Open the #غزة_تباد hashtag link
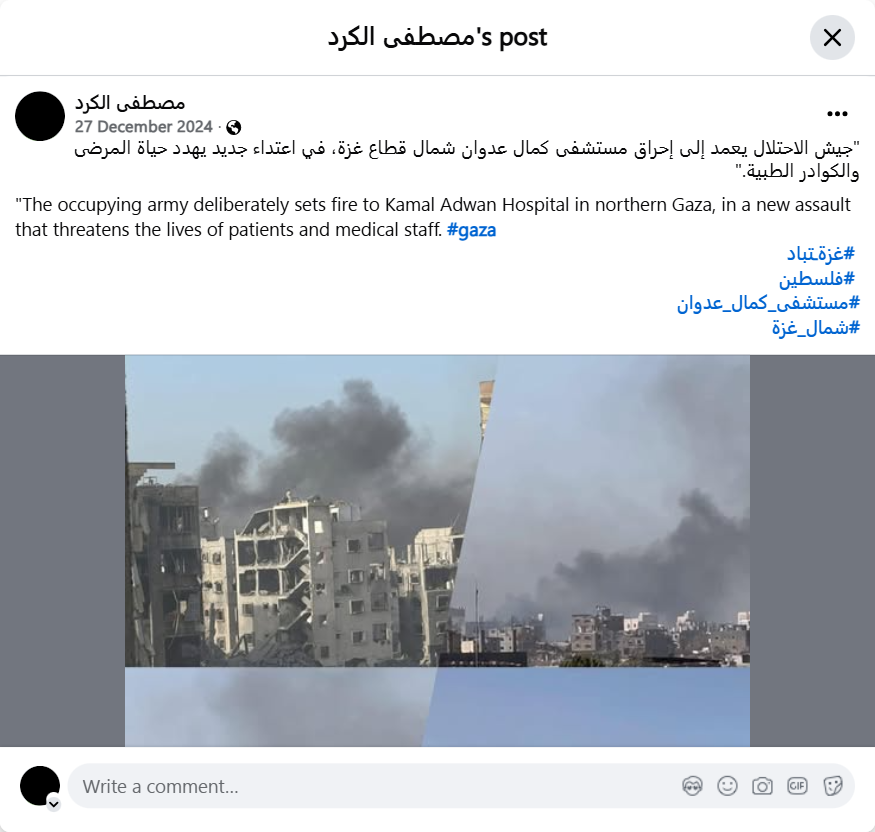This screenshot has width=875, height=832. pyautogui.click(x=820, y=253)
